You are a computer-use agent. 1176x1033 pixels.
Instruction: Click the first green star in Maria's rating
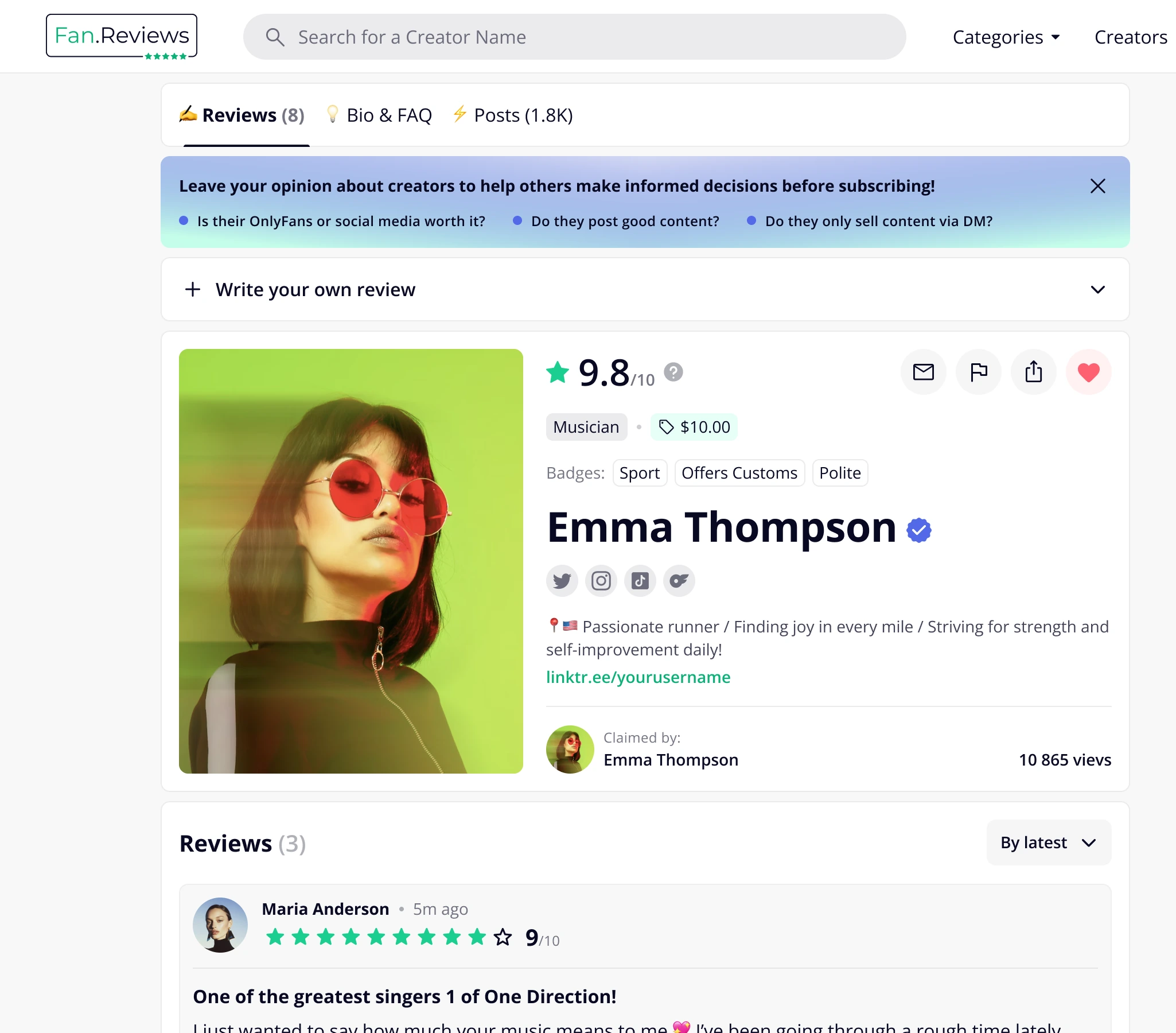[275, 937]
